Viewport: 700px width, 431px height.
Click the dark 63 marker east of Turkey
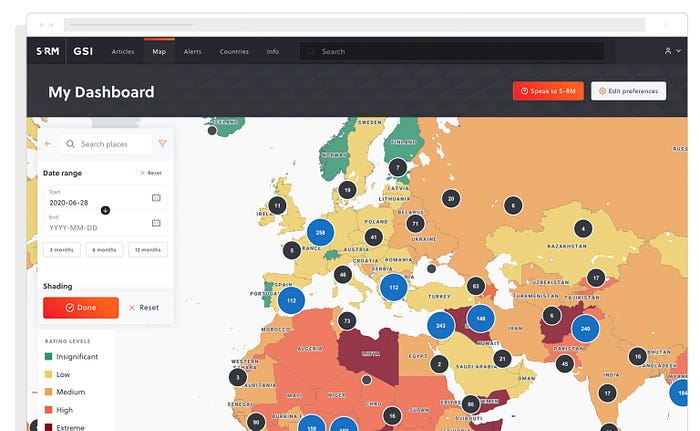pyautogui.click(x=476, y=286)
